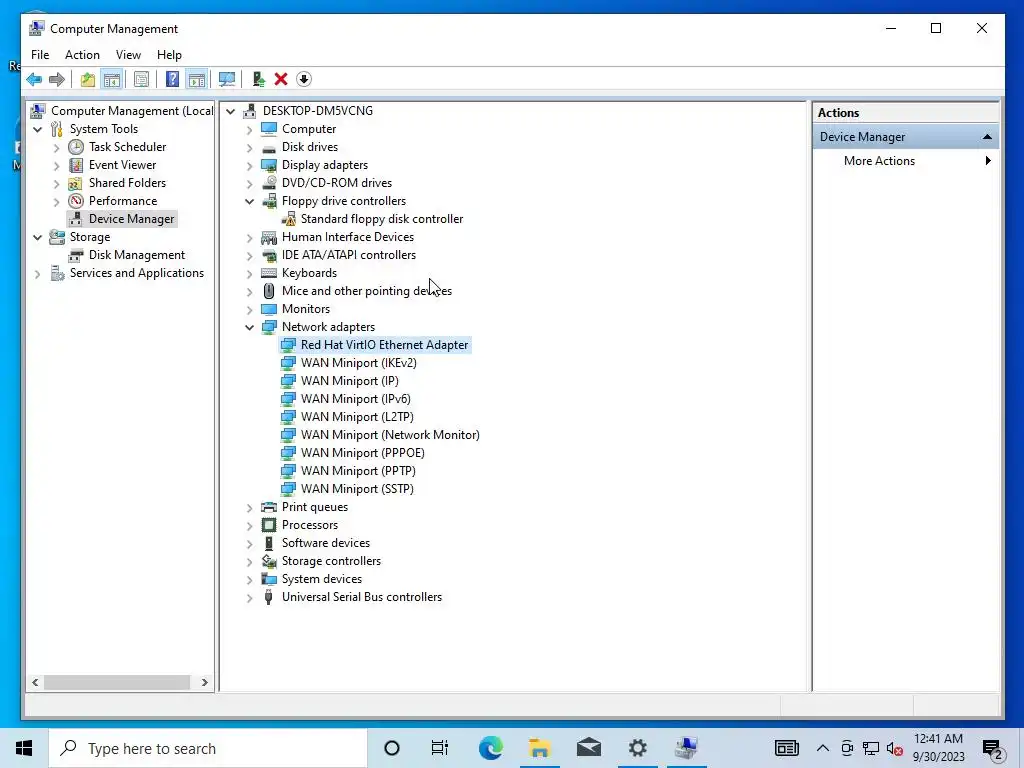Screen dimensions: 1024x768
Task: Open the File menu
Action: (40, 55)
